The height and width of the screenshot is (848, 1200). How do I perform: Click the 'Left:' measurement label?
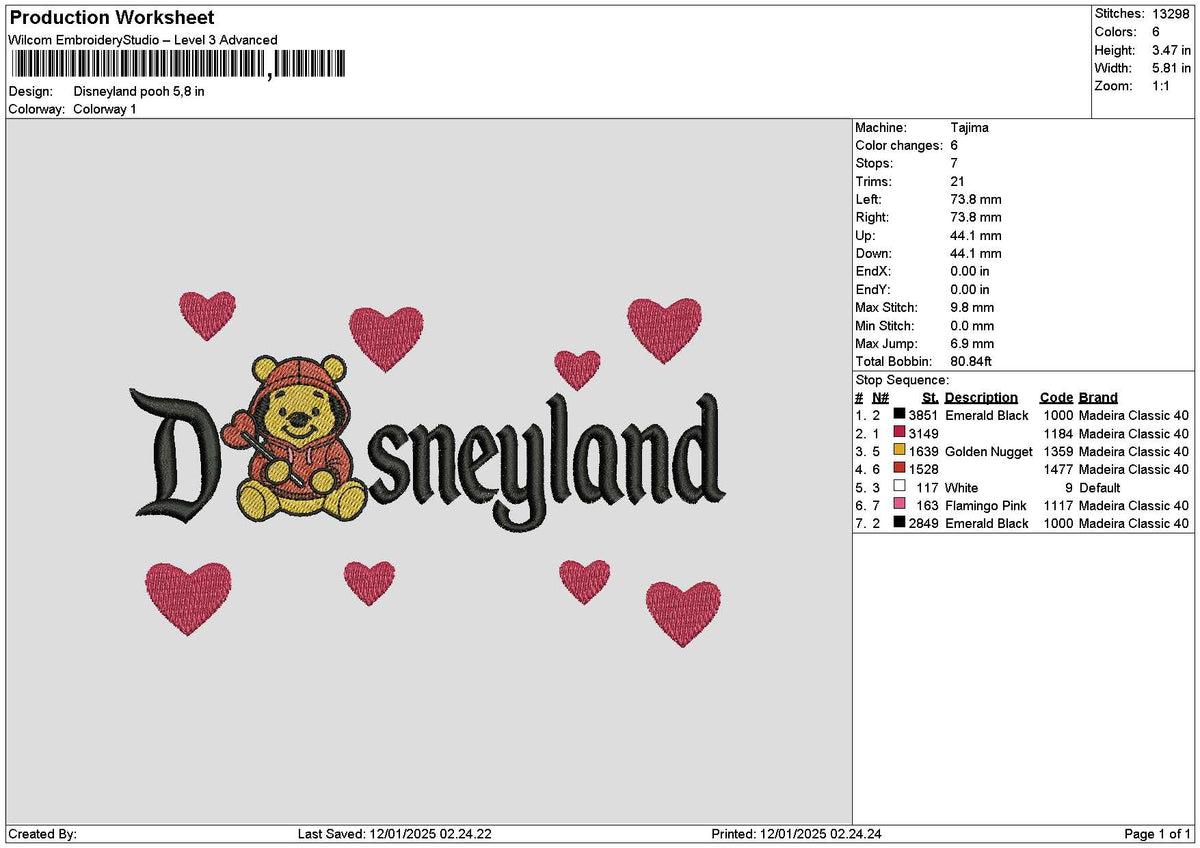tap(869, 200)
